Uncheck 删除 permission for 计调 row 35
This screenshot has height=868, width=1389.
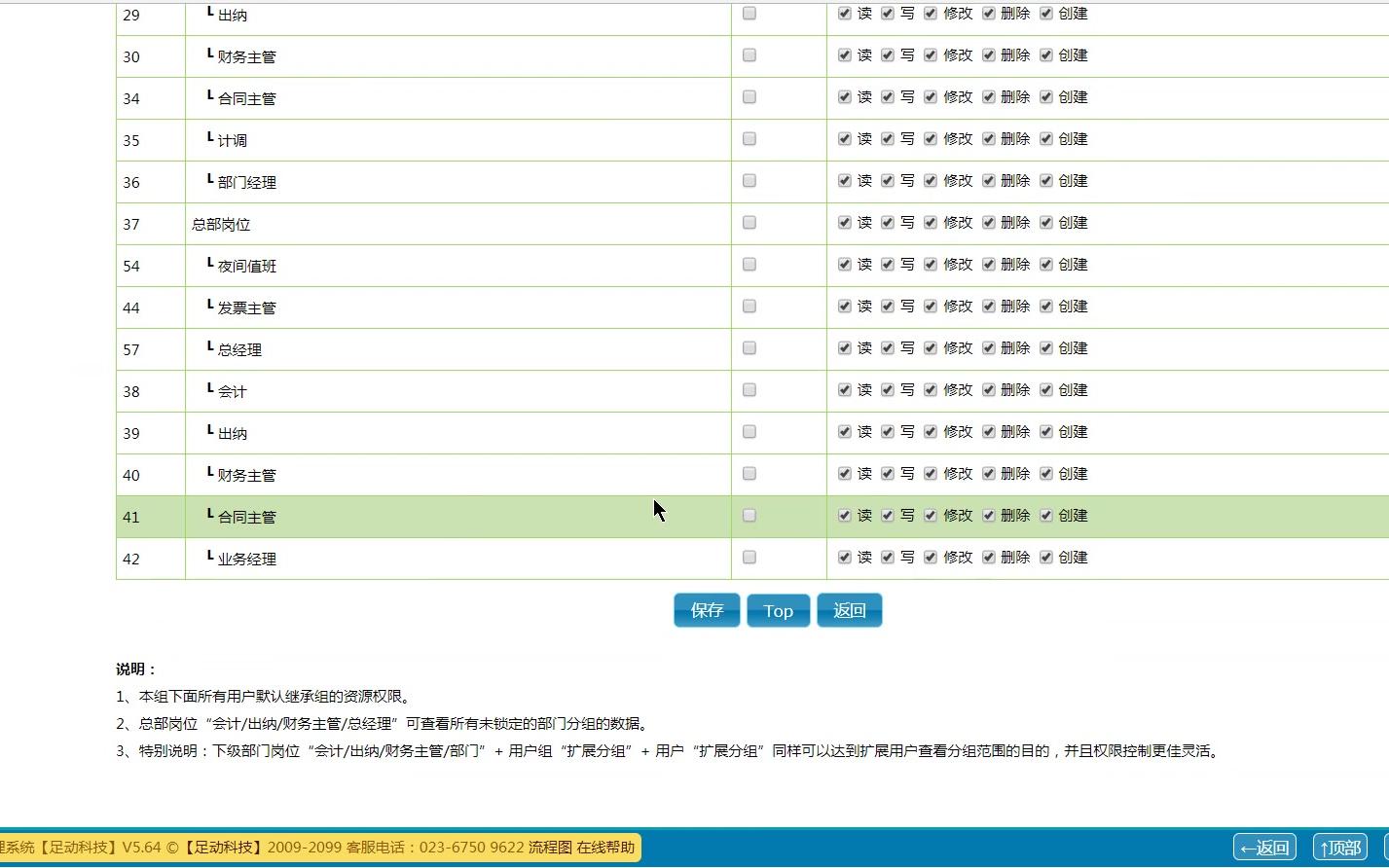click(x=987, y=138)
